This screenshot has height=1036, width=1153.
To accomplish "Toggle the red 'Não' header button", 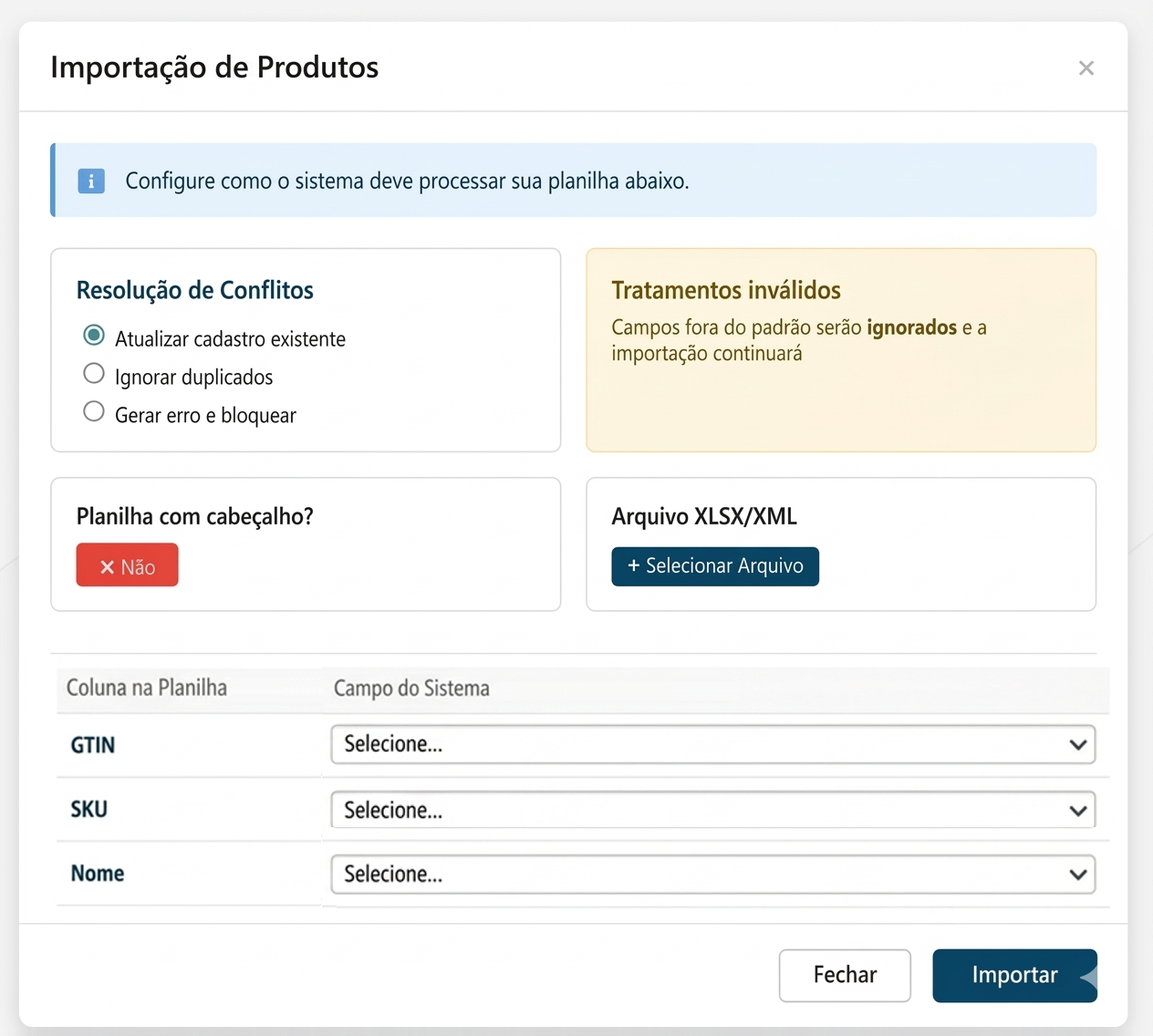I will pos(127,565).
